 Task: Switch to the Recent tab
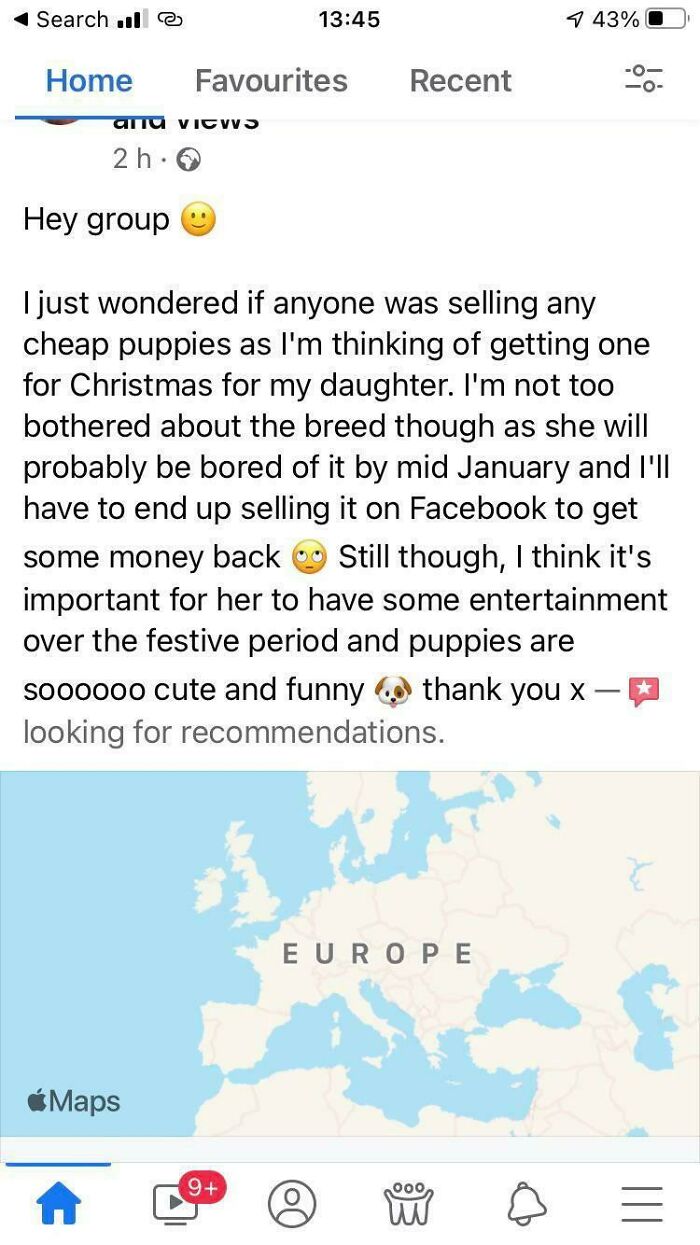[x=460, y=80]
